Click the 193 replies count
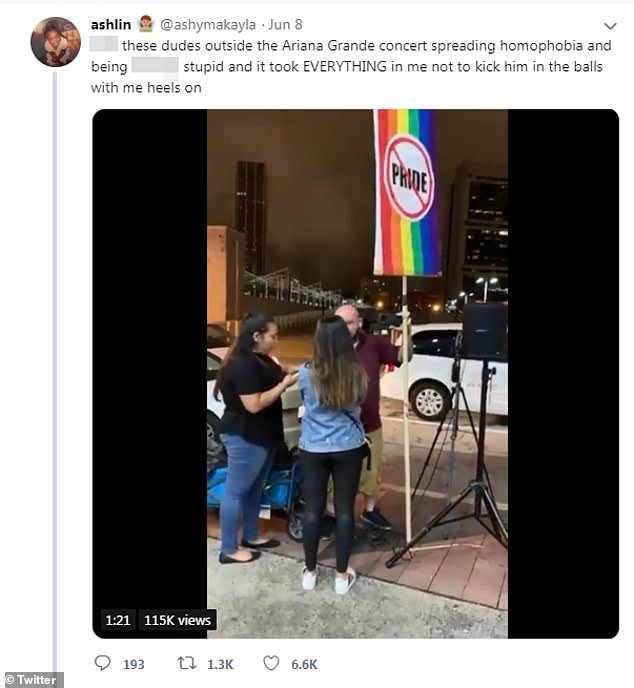 (133, 664)
